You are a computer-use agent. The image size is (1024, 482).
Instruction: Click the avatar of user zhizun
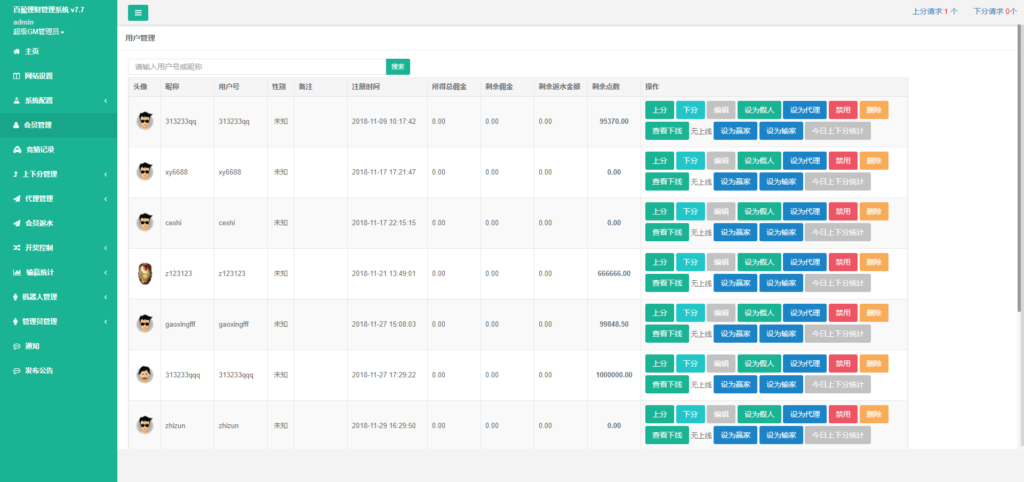click(x=144, y=425)
